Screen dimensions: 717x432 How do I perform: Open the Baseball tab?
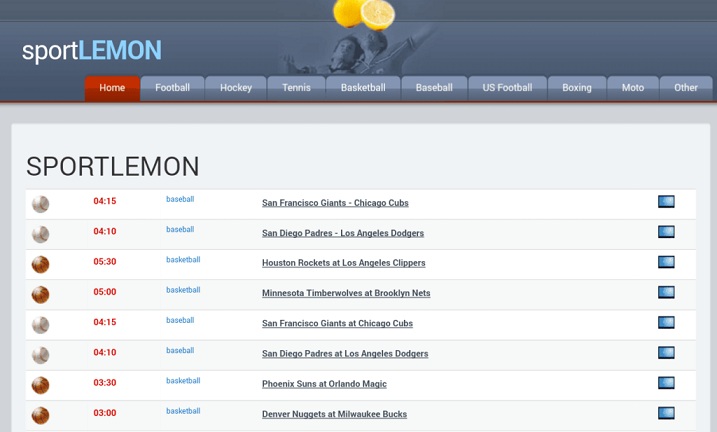(x=434, y=88)
